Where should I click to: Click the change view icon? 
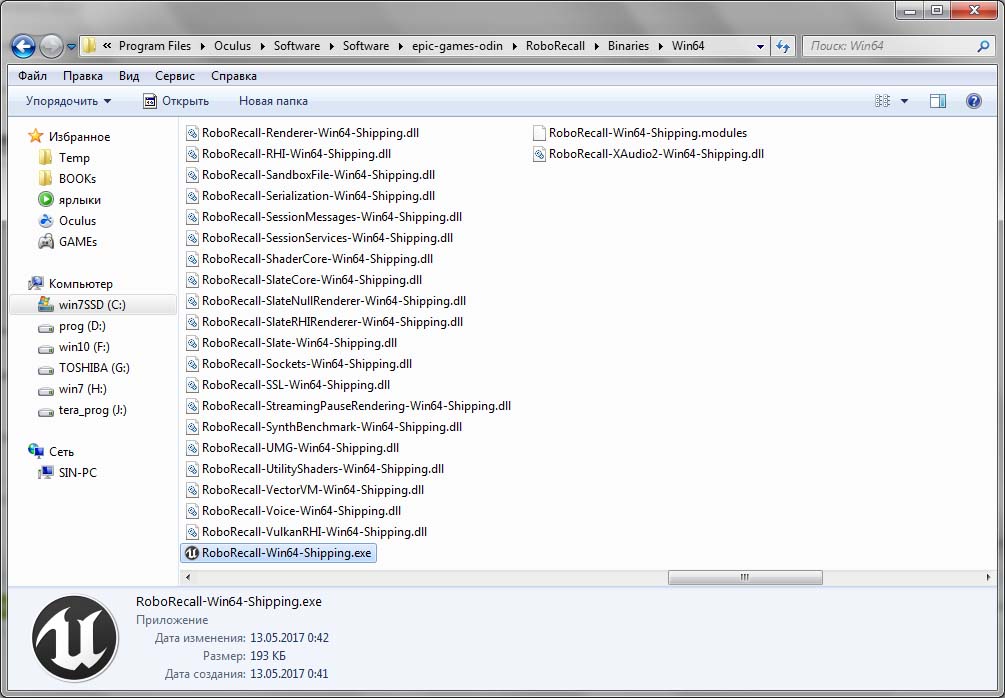click(x=883, y=101)
